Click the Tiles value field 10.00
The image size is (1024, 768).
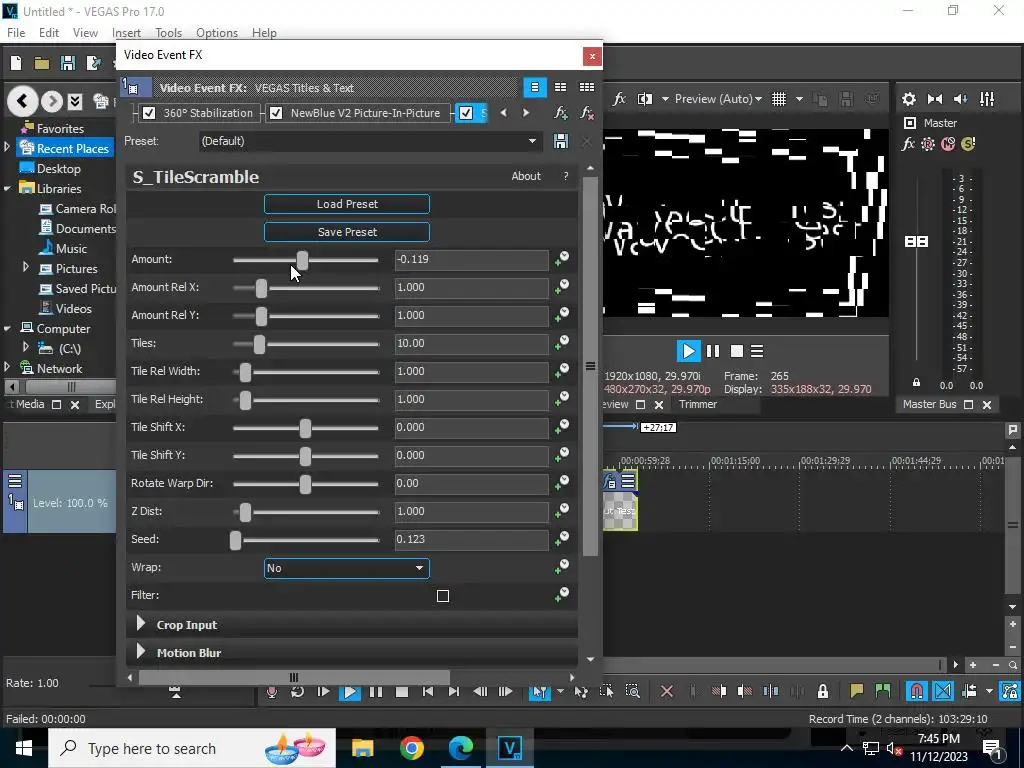[x=472, y=344]
